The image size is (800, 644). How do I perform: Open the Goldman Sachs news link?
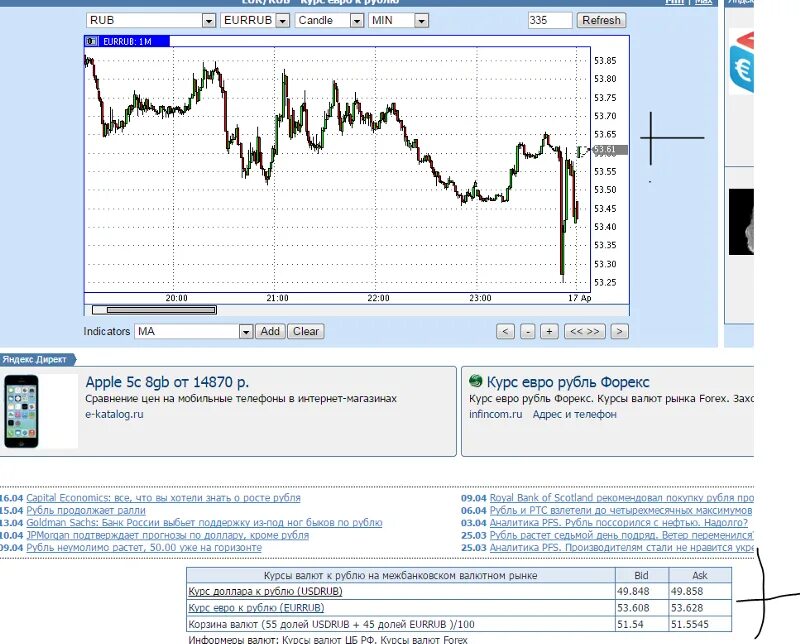(x=204, y=523)
